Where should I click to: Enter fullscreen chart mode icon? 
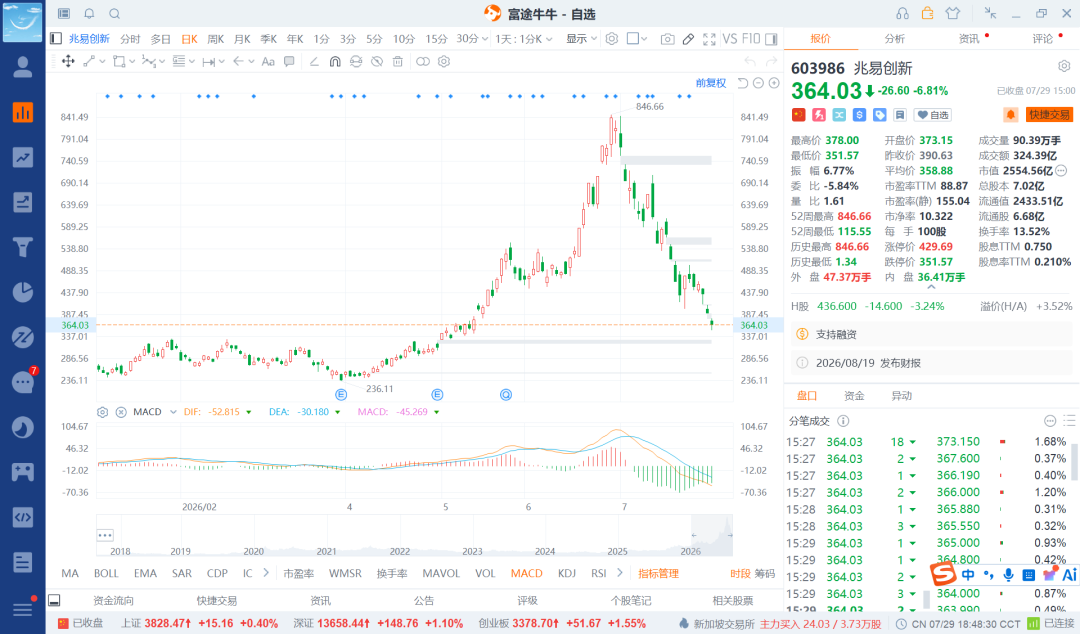pyautogui.click(x=709, y=39)
